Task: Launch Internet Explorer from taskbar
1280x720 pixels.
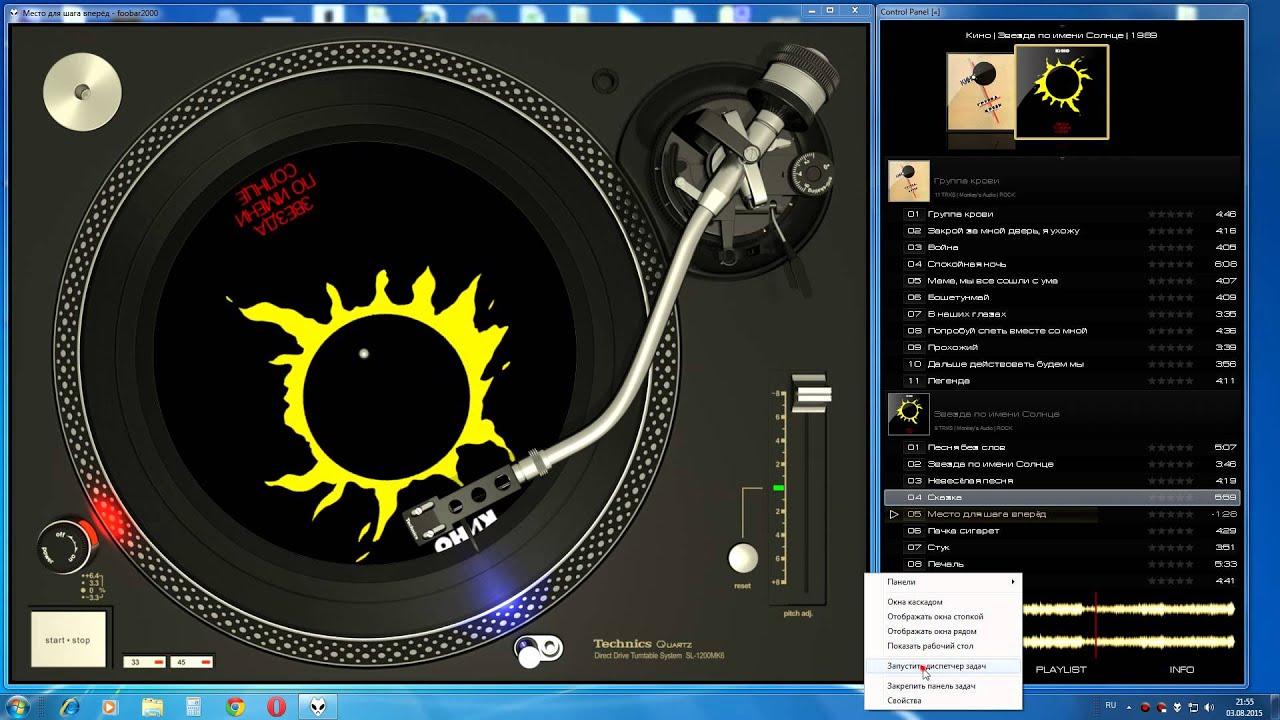Action: click(x=69, y=707)
